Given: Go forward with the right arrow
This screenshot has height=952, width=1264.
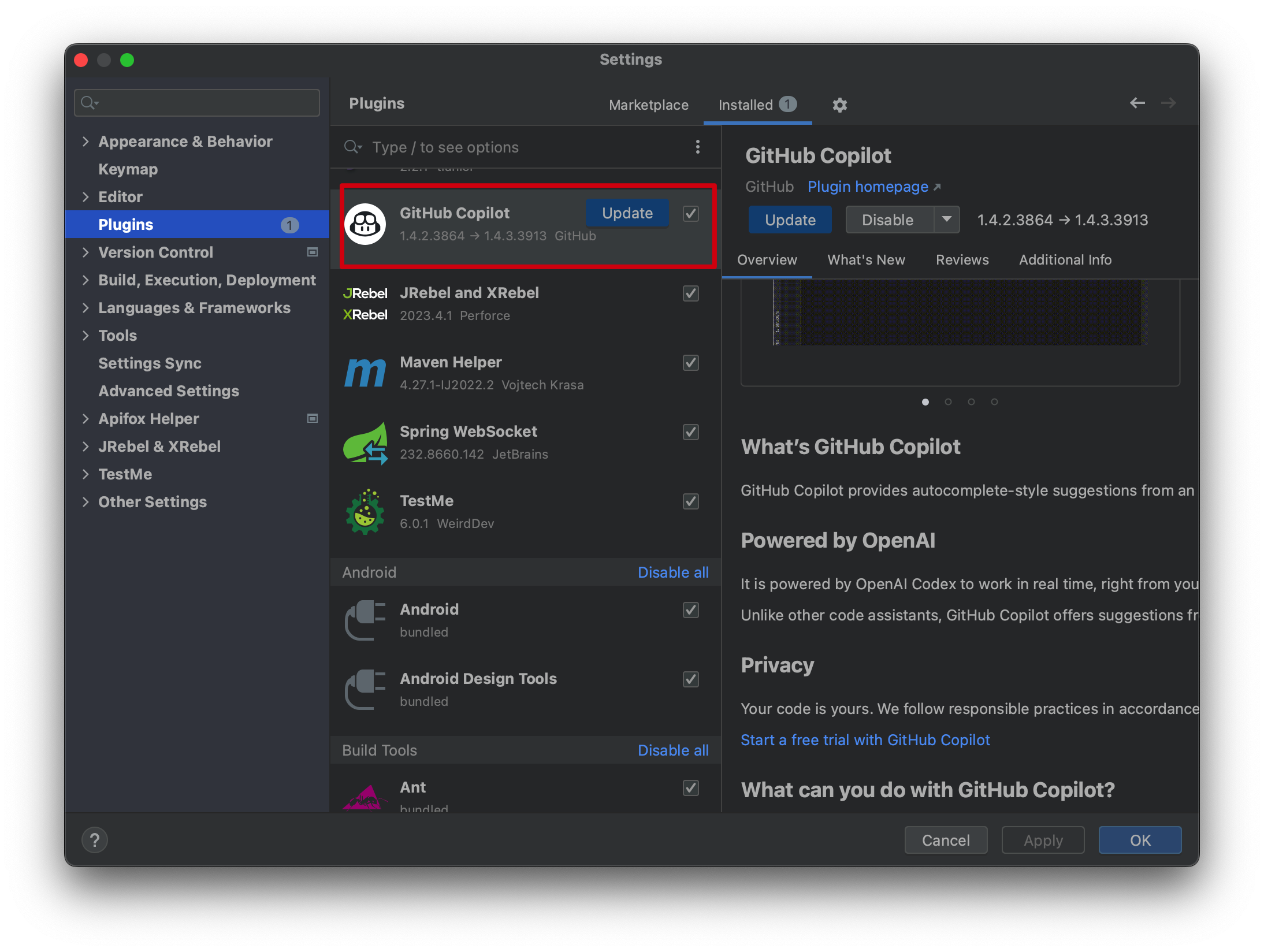Looking at the screenshot, I should (x=1168, y=103).
